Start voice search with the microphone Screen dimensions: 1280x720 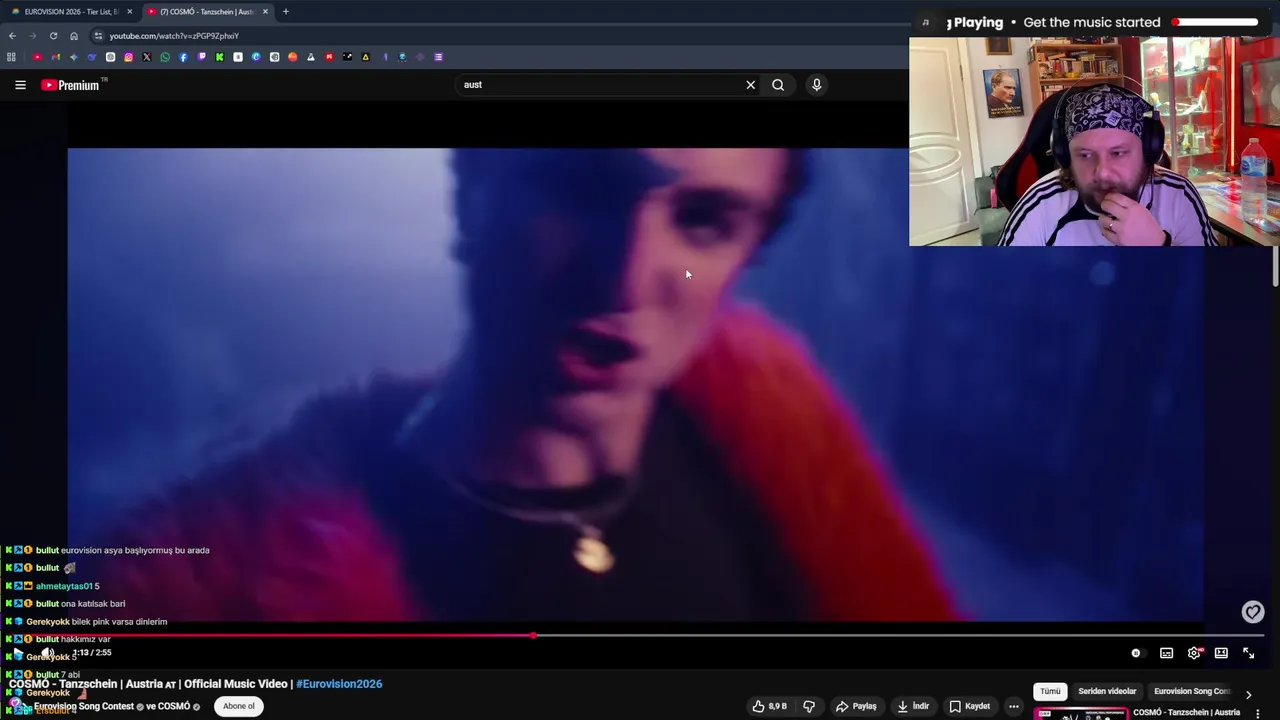pos(816,85)
